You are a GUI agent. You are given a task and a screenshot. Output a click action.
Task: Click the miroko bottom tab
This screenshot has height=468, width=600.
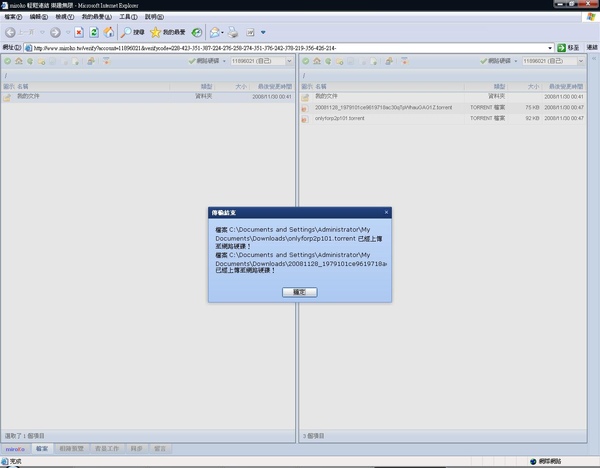(x=15, y=449)
